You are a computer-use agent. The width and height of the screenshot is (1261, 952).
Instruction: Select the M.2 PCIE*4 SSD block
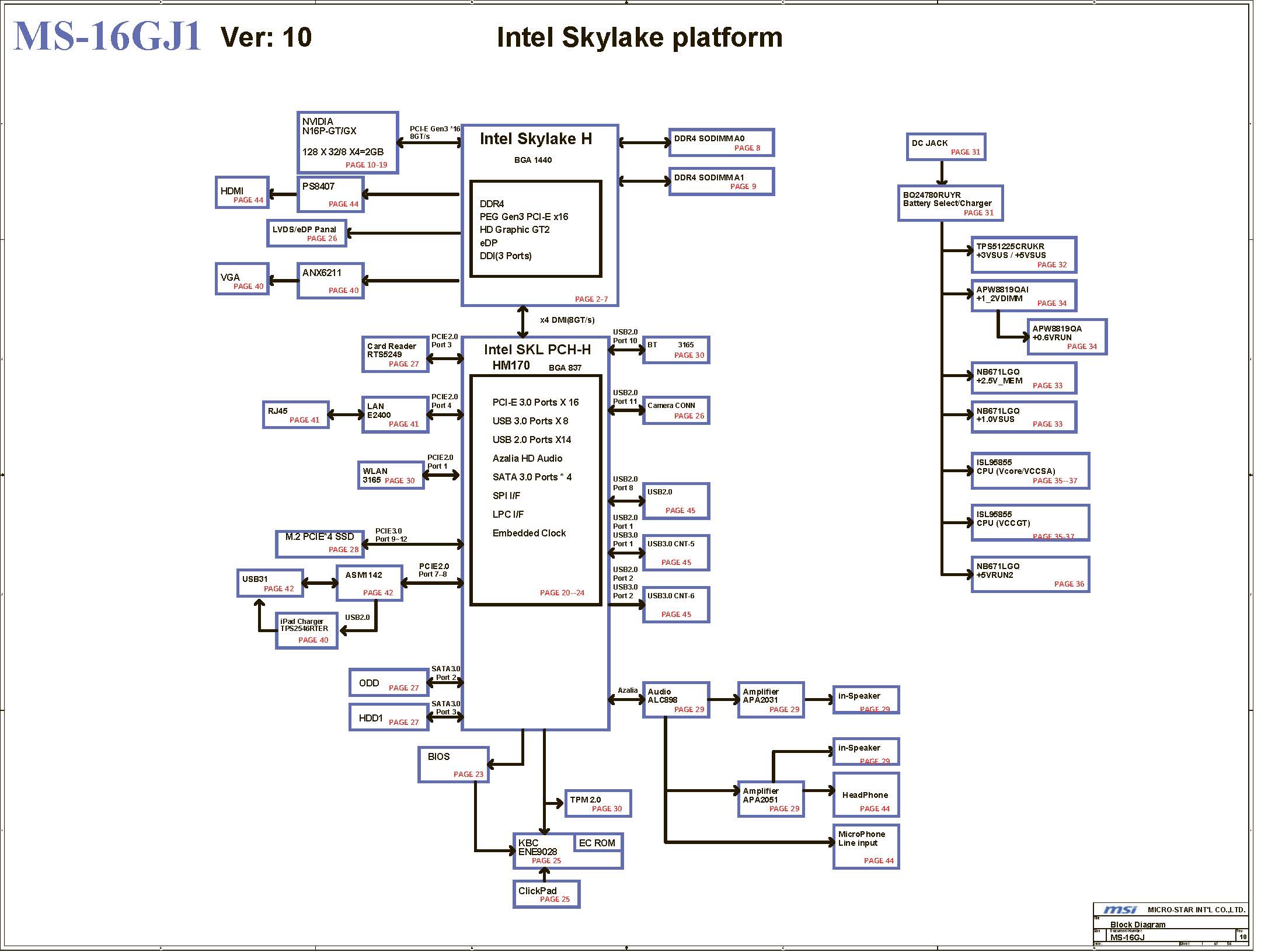coord(320,544)
